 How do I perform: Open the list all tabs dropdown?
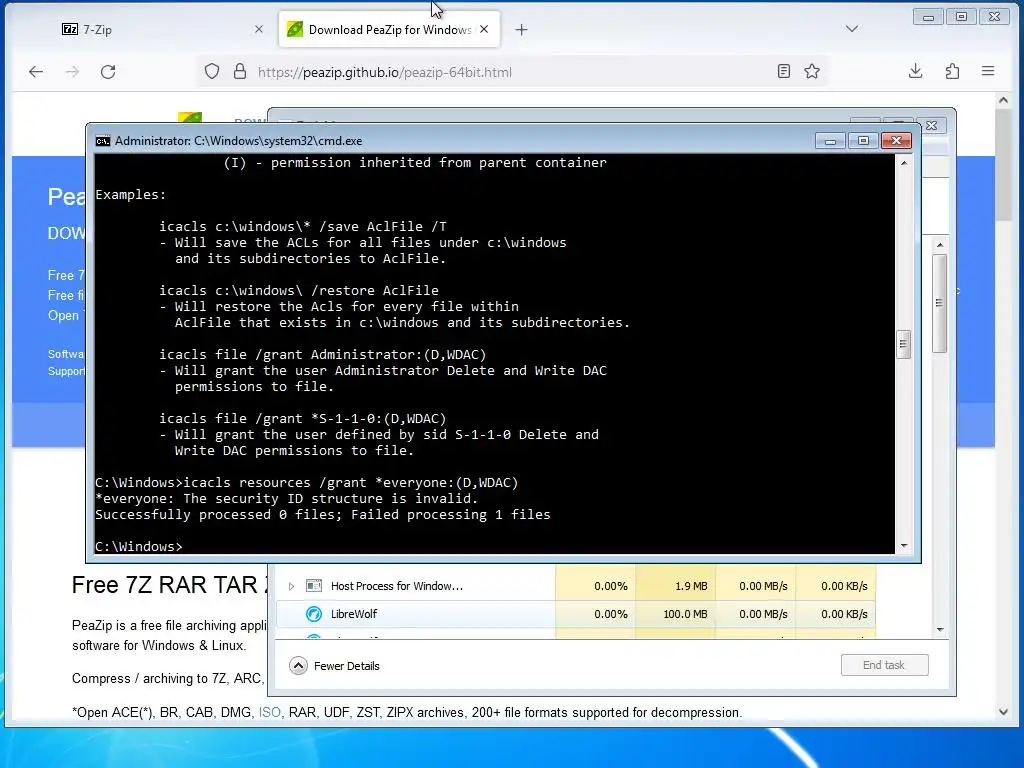coord(852,29)
